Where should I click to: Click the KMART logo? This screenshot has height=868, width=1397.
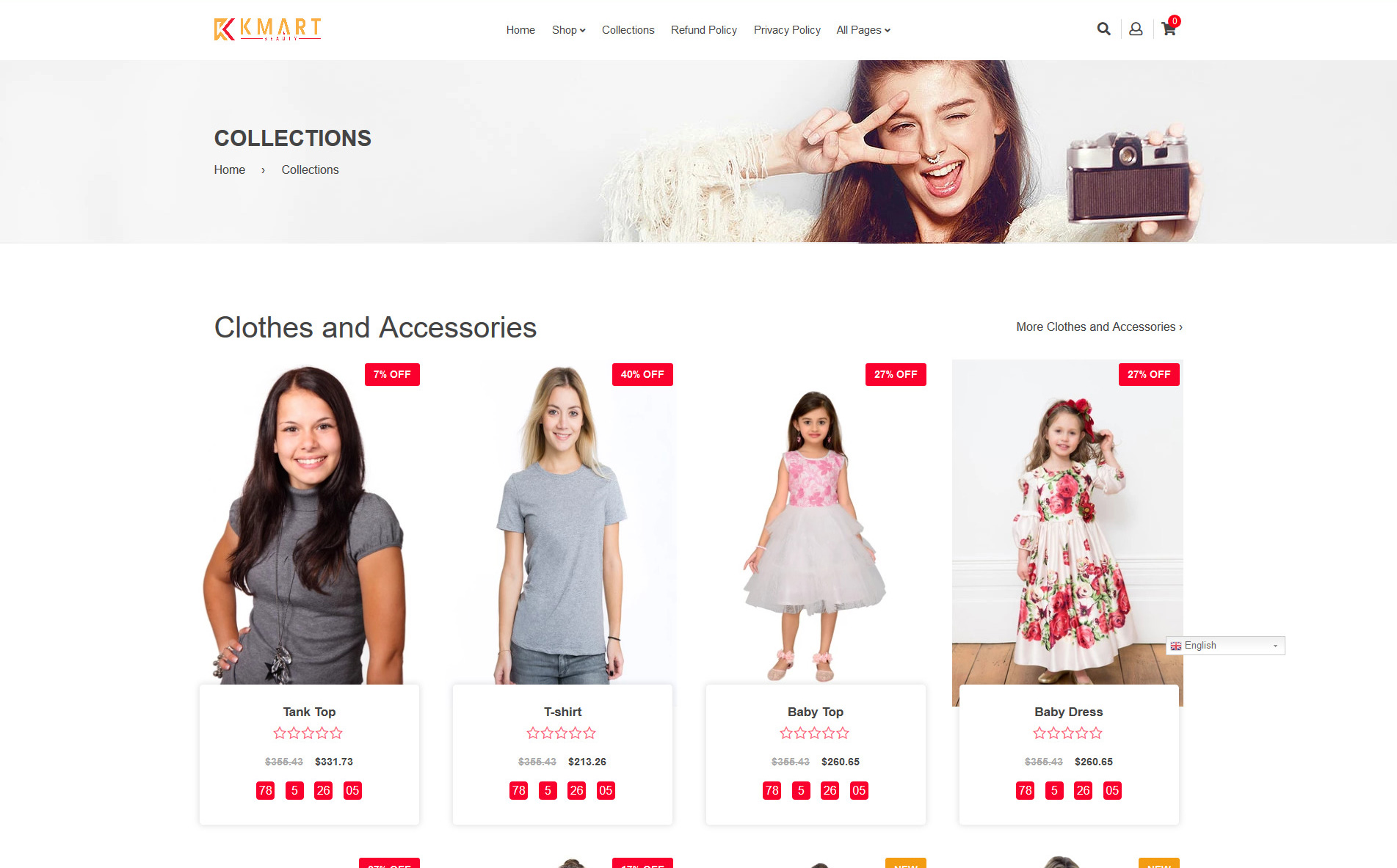(x=267, y=29)
